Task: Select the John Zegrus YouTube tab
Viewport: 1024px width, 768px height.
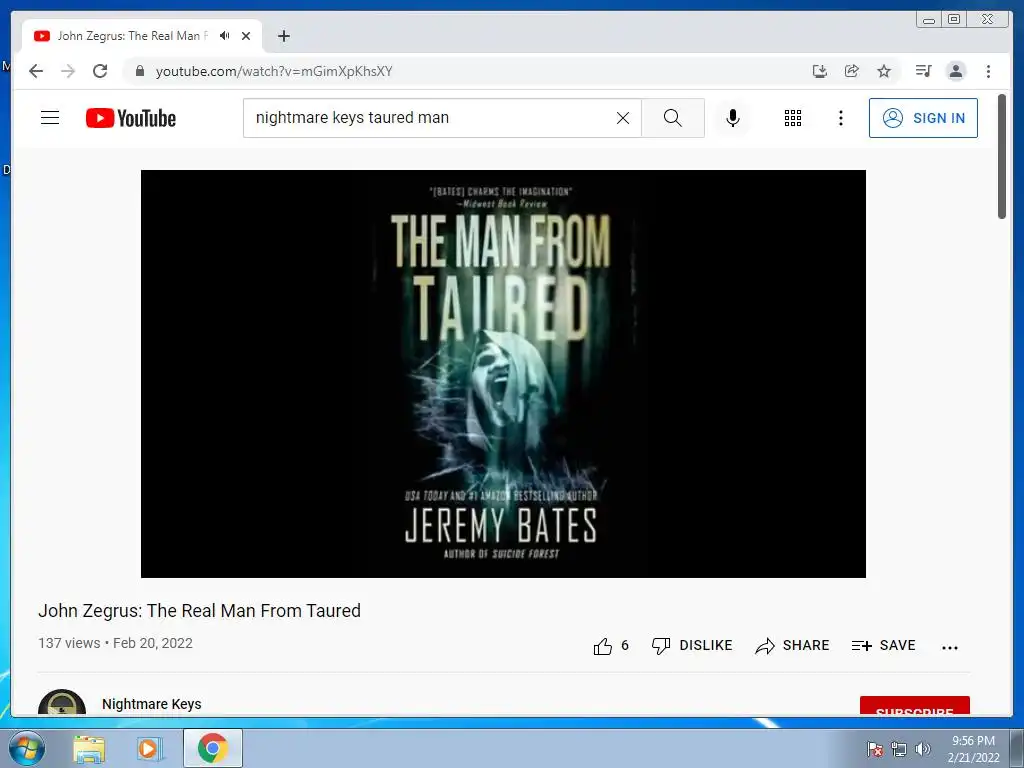Action: [x=142, y=36]
